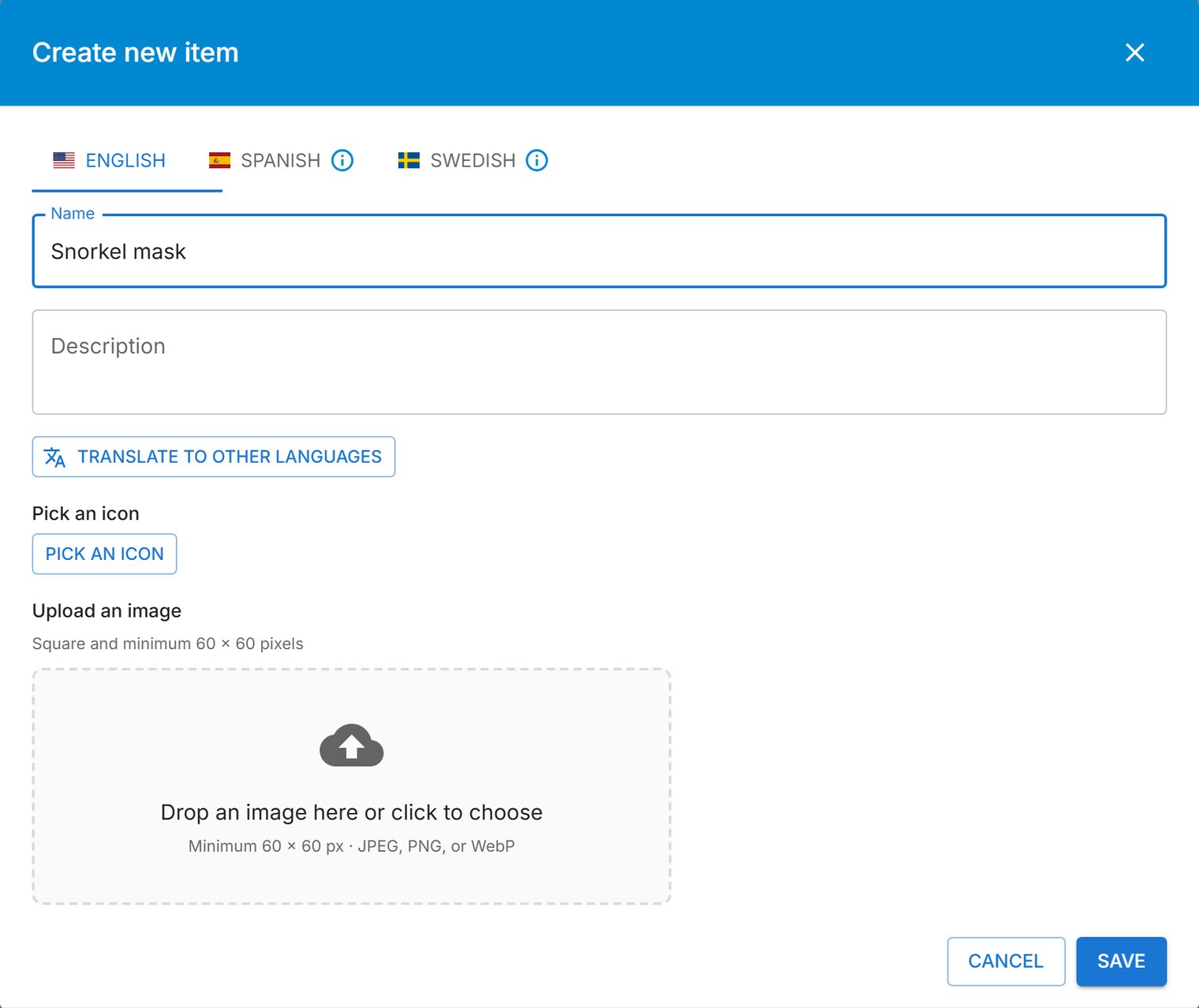Save the new item

(1121, 961)
